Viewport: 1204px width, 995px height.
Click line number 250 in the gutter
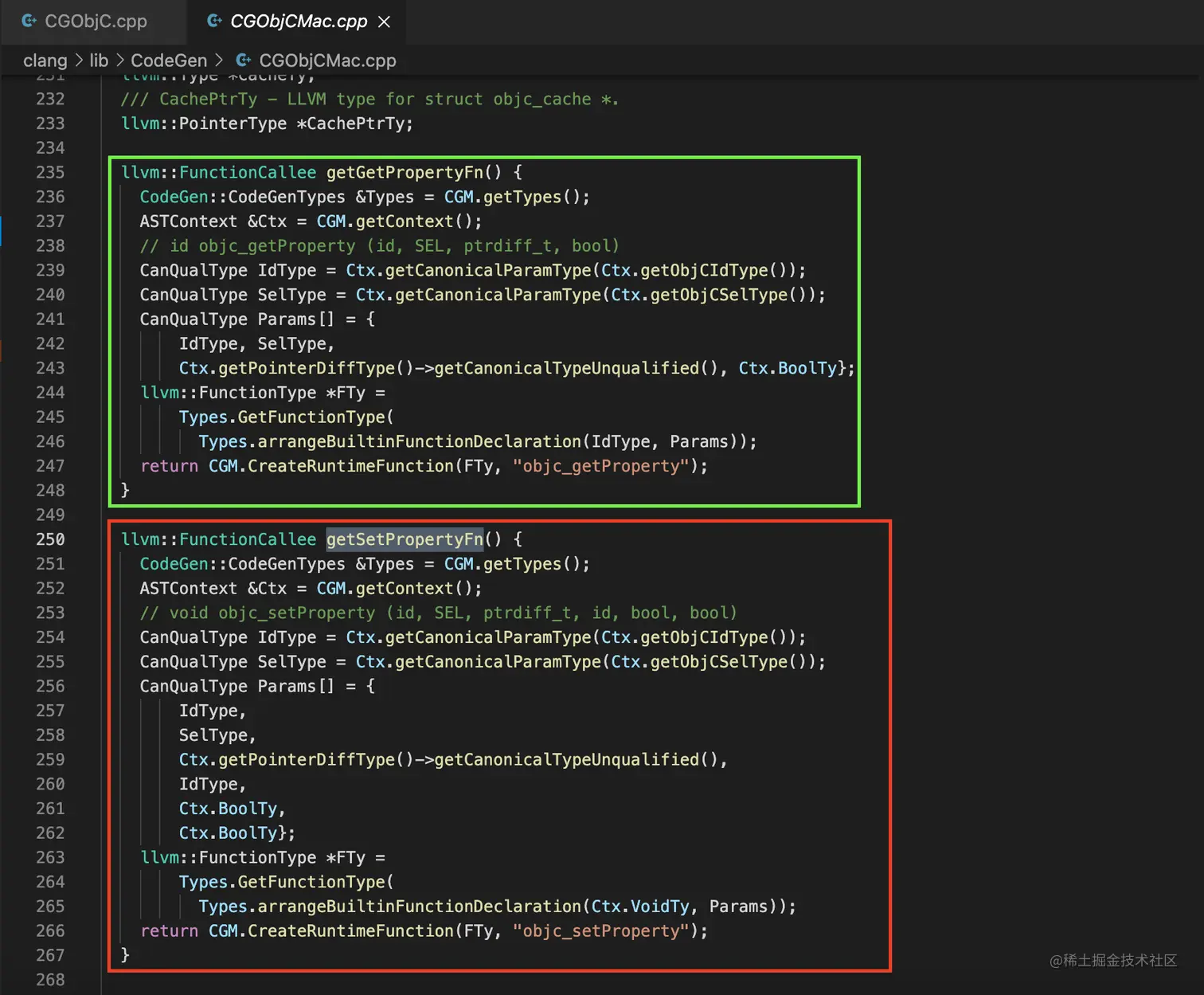50,539
